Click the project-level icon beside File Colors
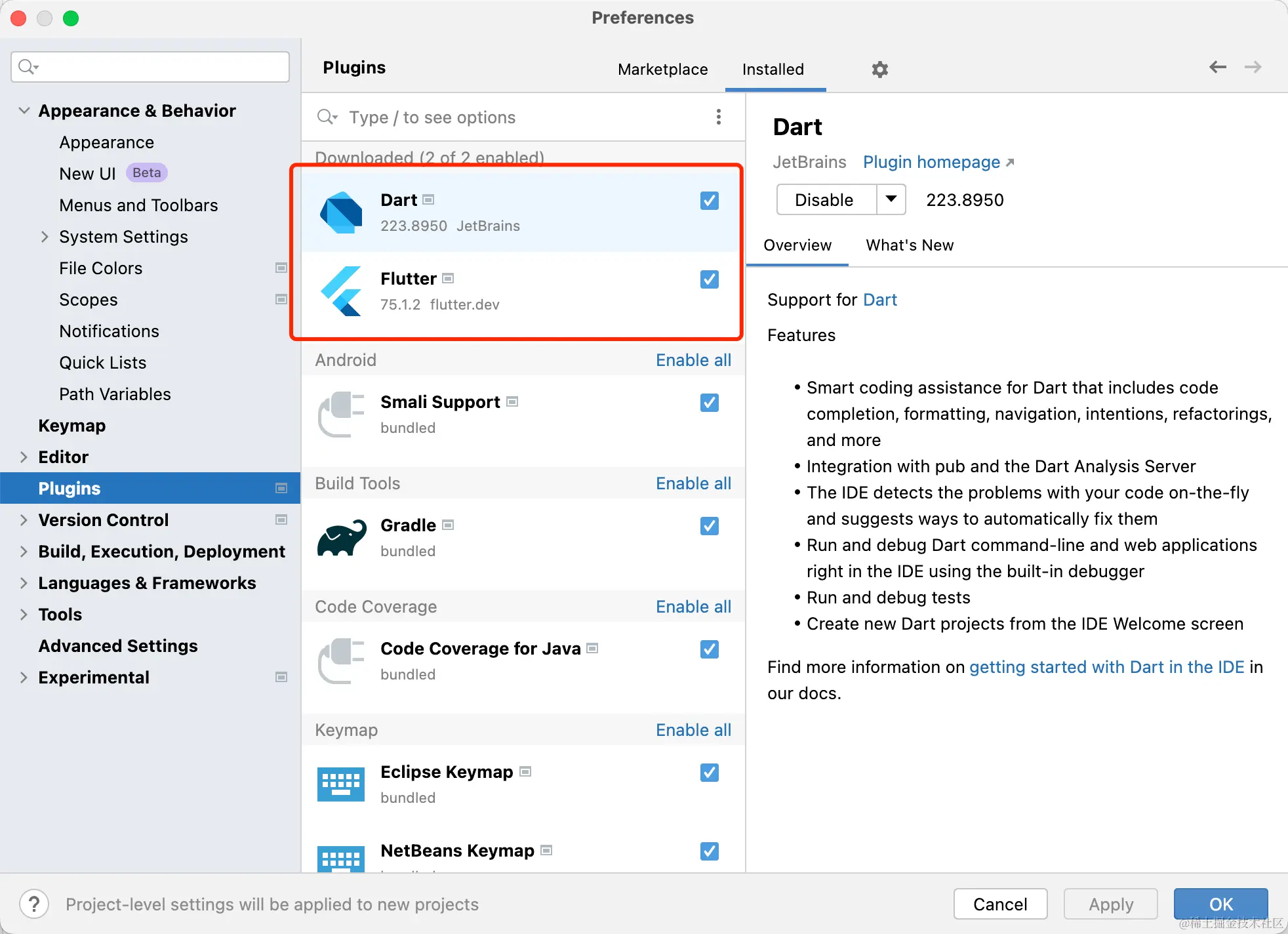This screenshot has width=1288, height=934. 281,268
